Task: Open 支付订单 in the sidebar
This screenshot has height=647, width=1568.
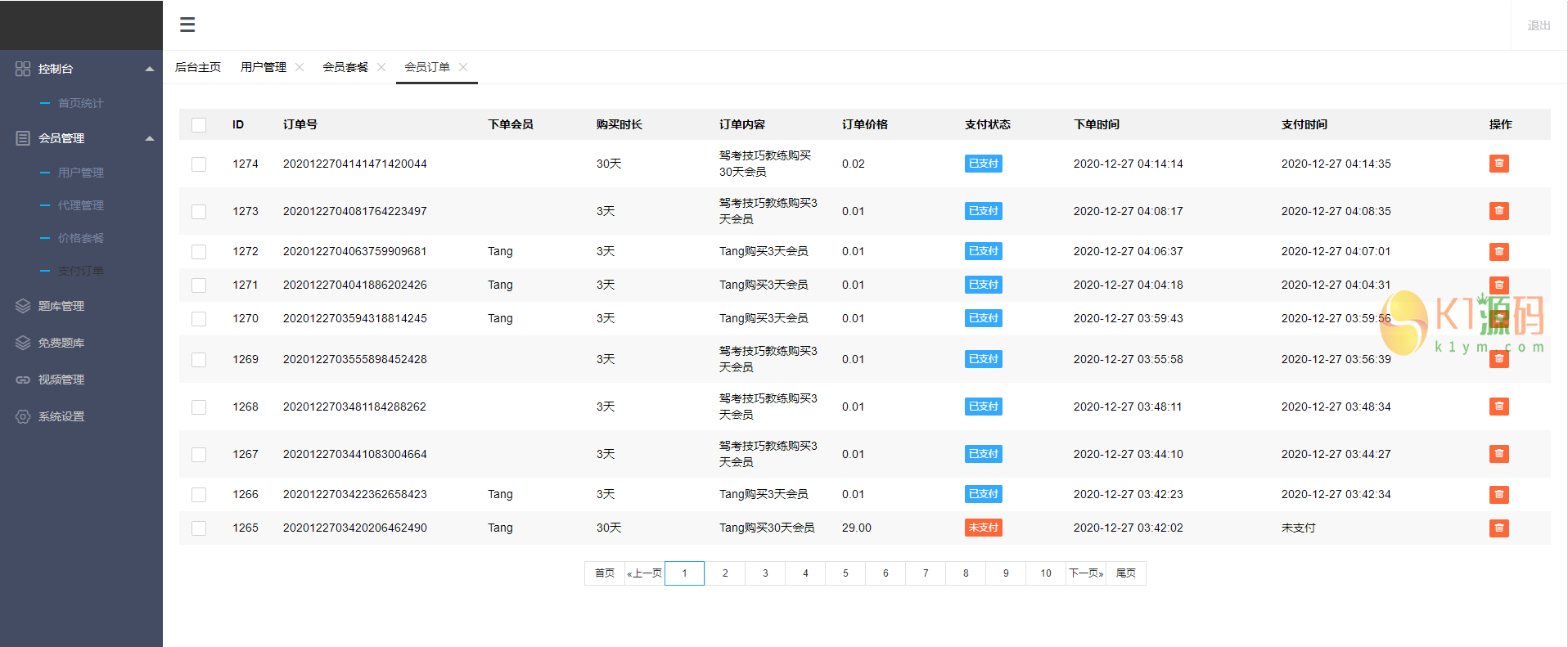Action: coord(81,271)
